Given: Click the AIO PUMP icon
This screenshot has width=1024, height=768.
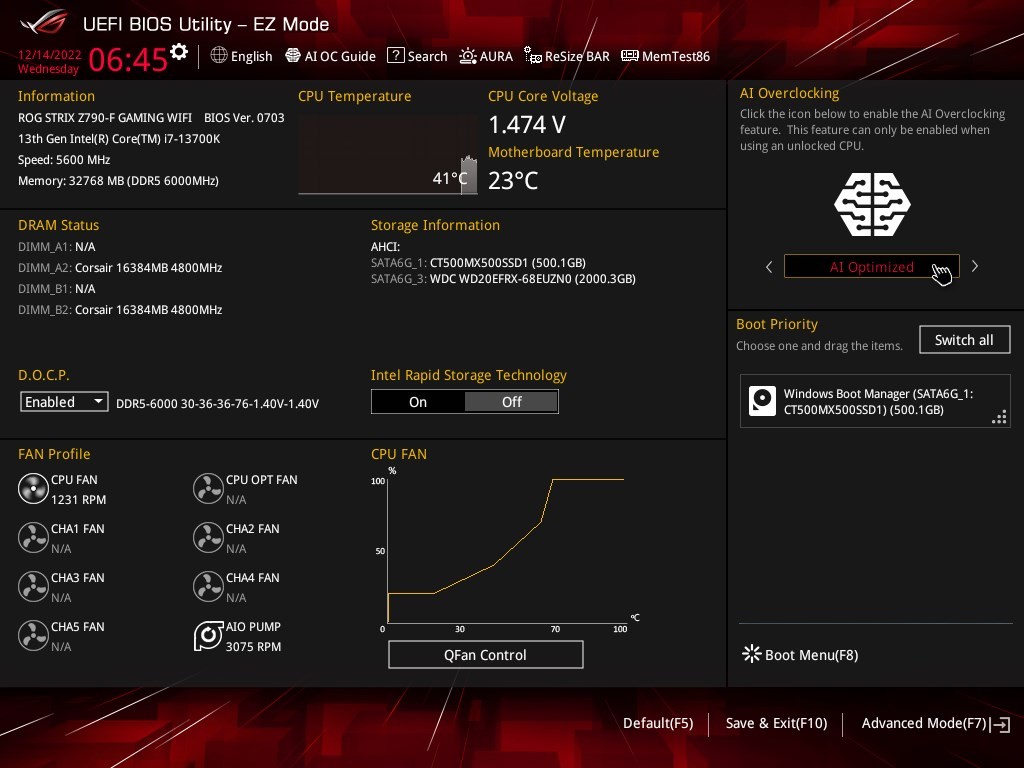Looking at the screenshot, I should click(208, 636).
